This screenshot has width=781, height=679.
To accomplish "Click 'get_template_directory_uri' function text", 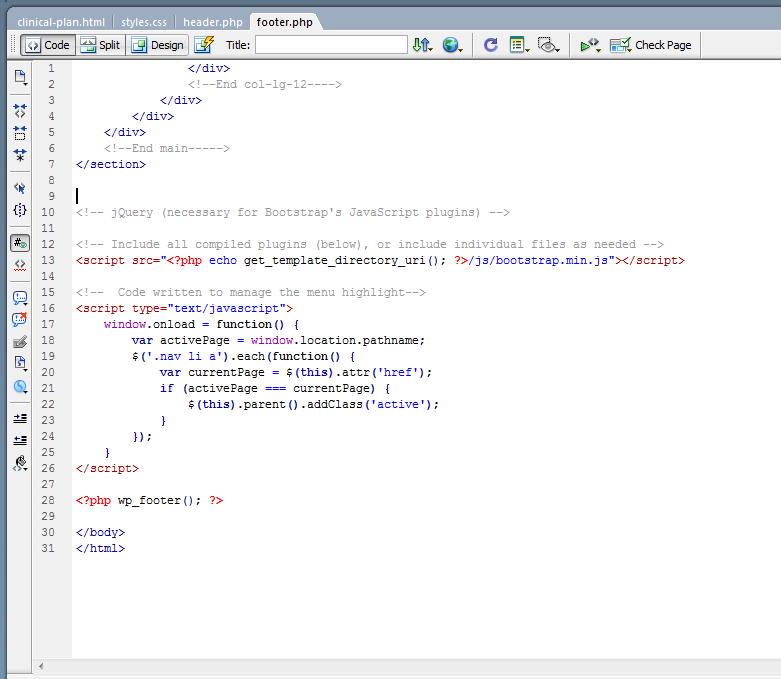I will 334,261.
